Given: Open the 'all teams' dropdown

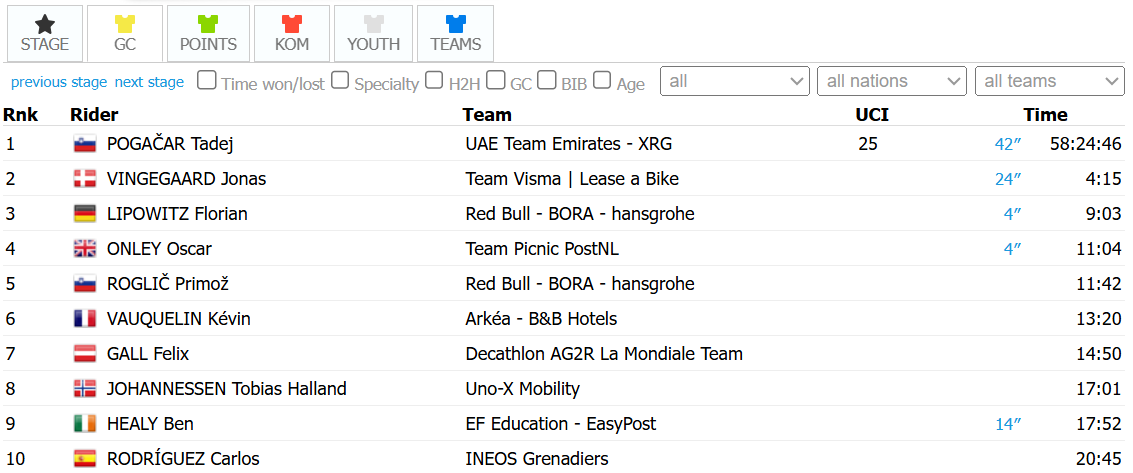Looking at the screenshot, I should coord(1050,81).
